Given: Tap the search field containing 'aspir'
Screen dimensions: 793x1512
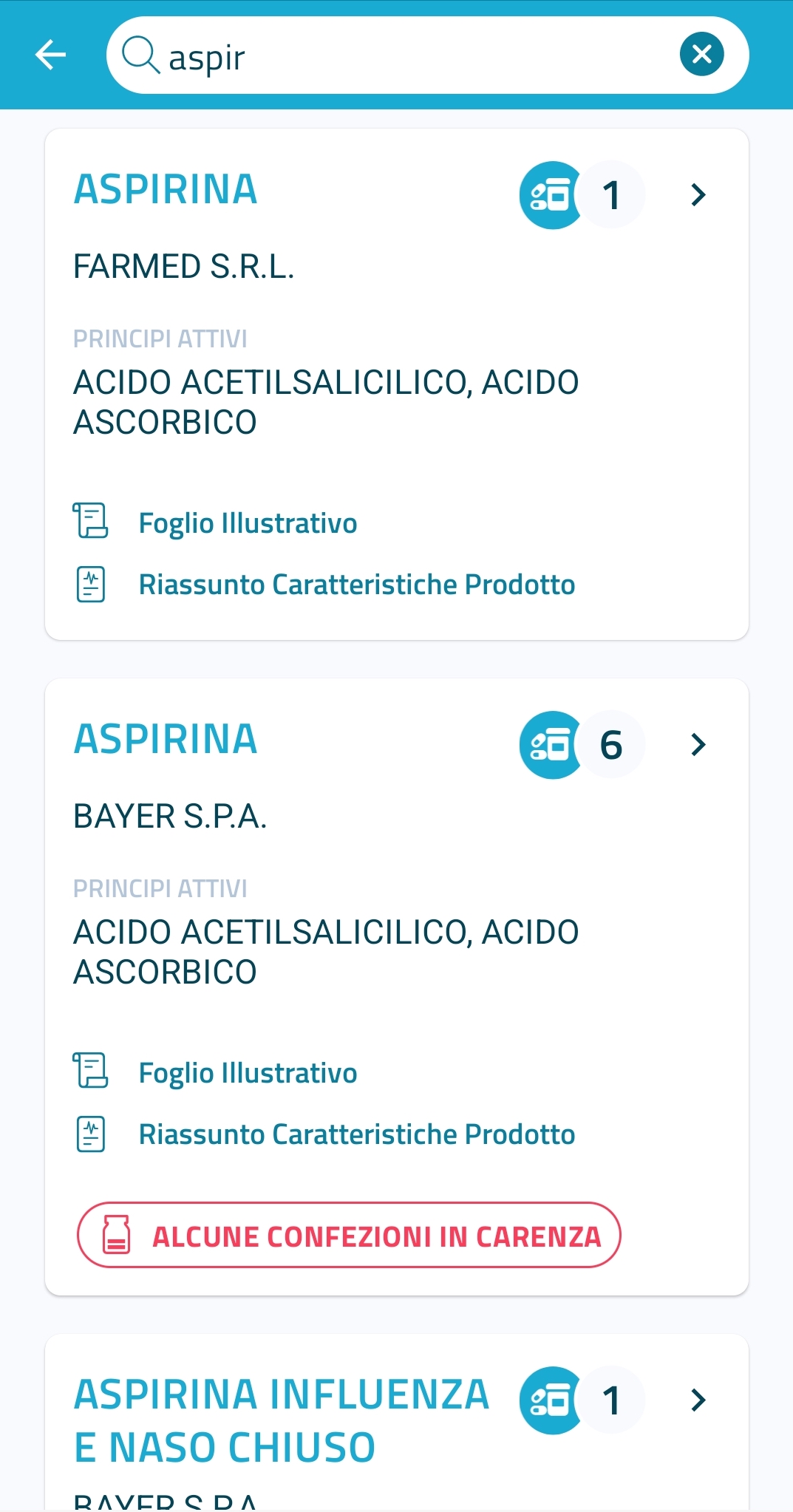Looking at the screenshot, I should coord(414,56).
